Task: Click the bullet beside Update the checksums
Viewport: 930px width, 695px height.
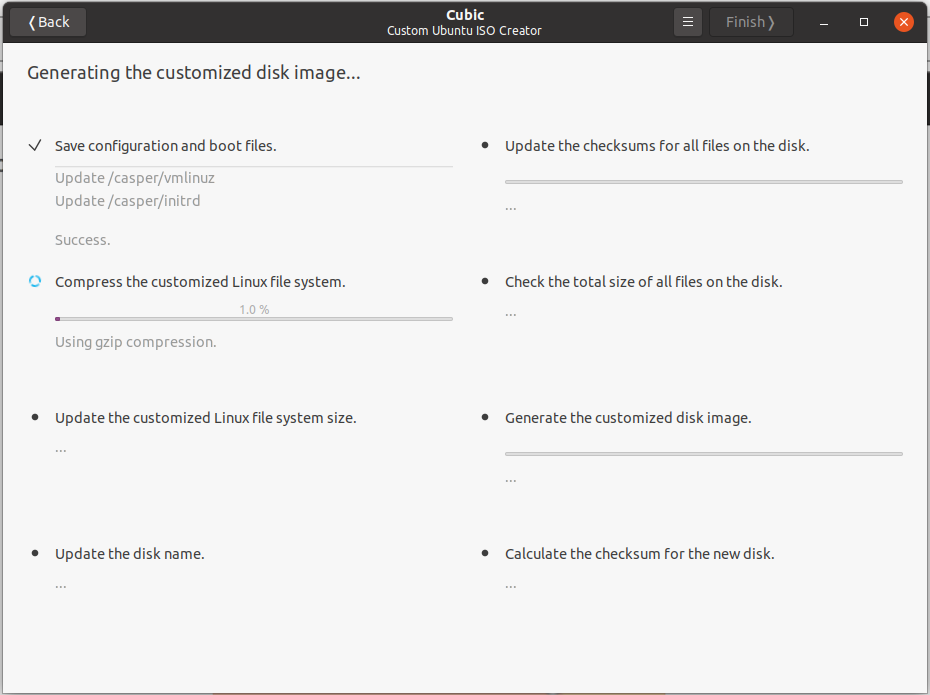Action: [485, 146]
